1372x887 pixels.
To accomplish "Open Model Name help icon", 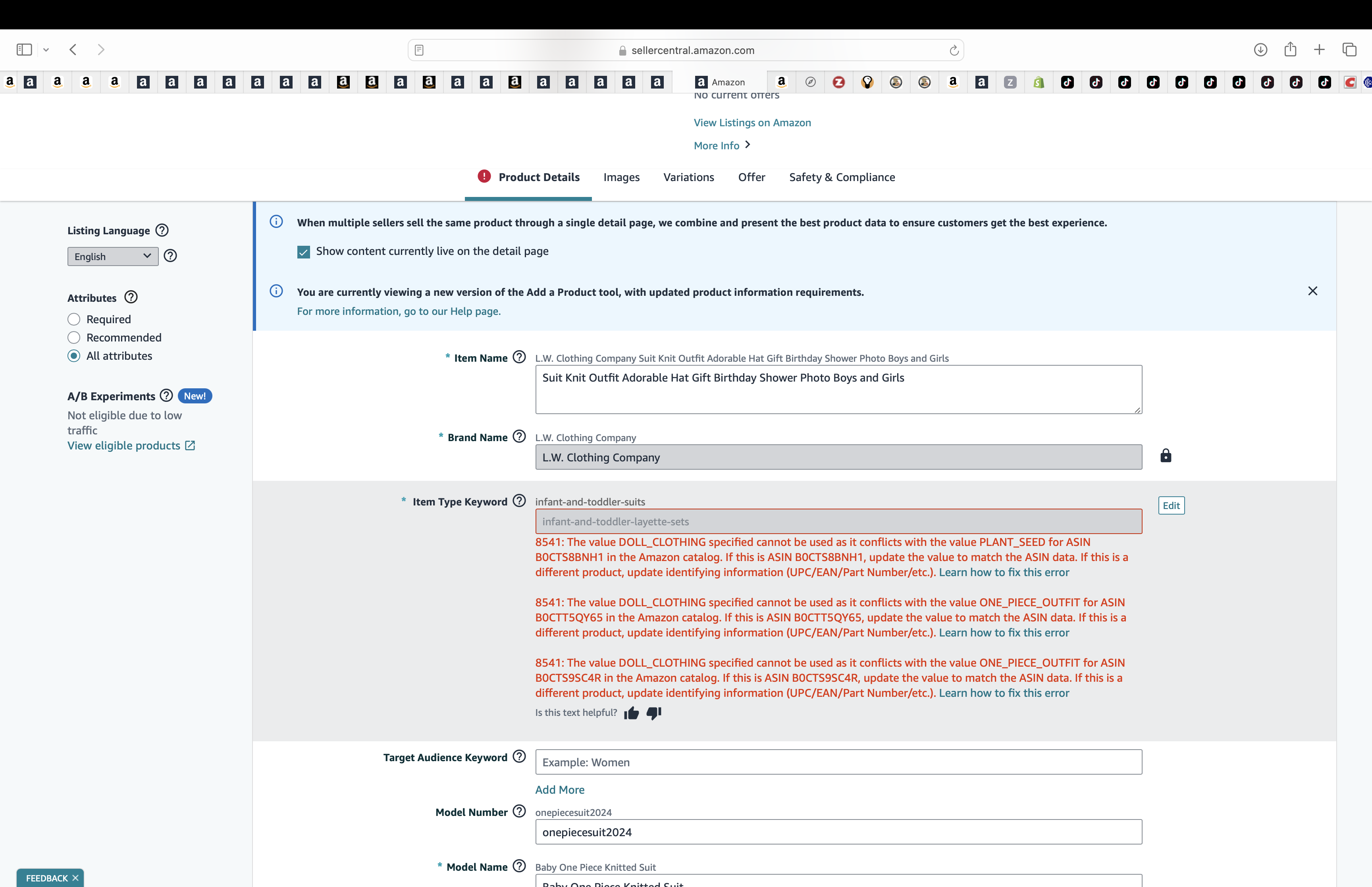I will [x=519, y=866].
